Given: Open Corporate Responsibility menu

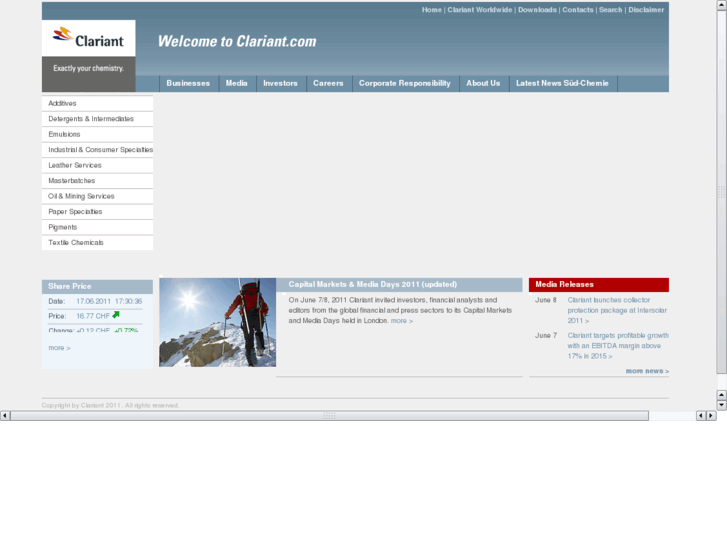Looking at the screenshot, I should click(405, 83).
